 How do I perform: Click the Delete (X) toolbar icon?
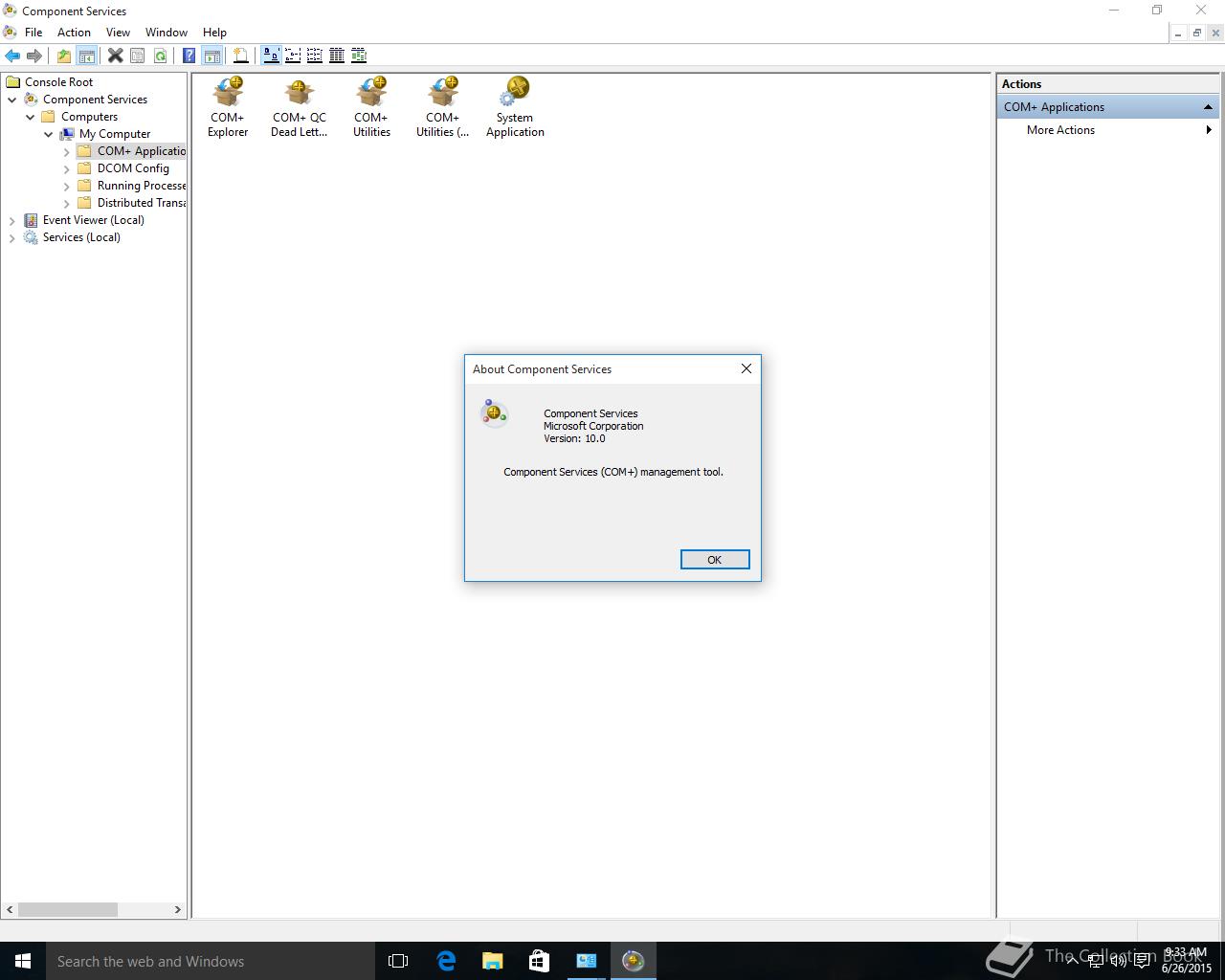[x=115, y=56]
